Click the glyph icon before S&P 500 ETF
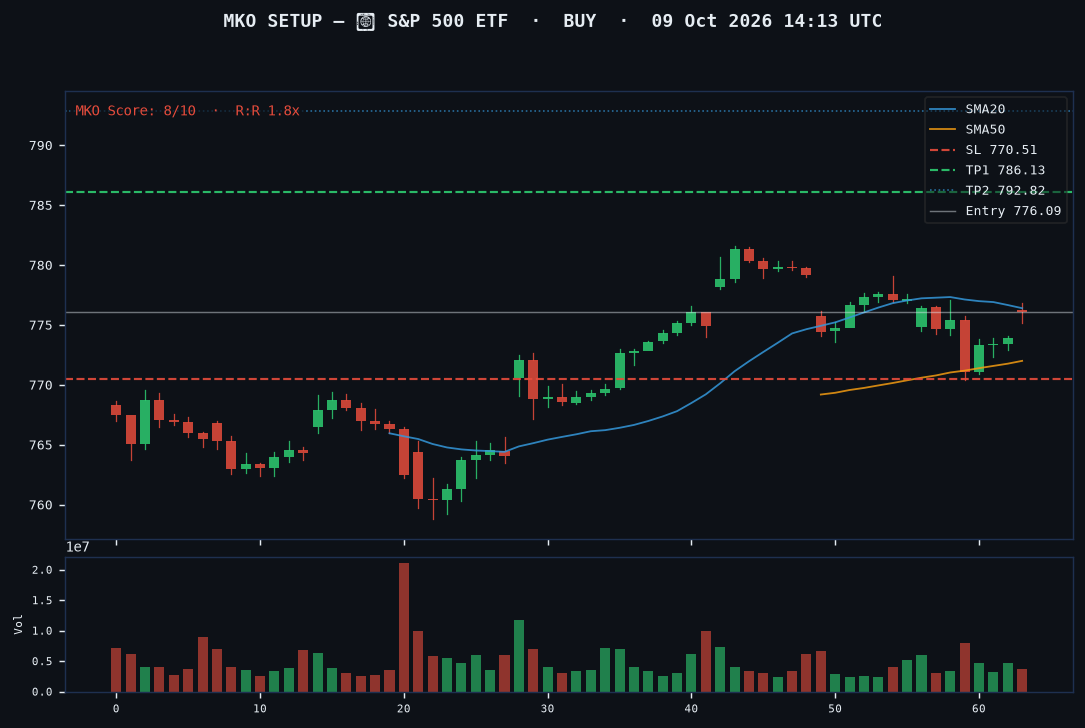1085x728 pixels. (x=365, y=21)
